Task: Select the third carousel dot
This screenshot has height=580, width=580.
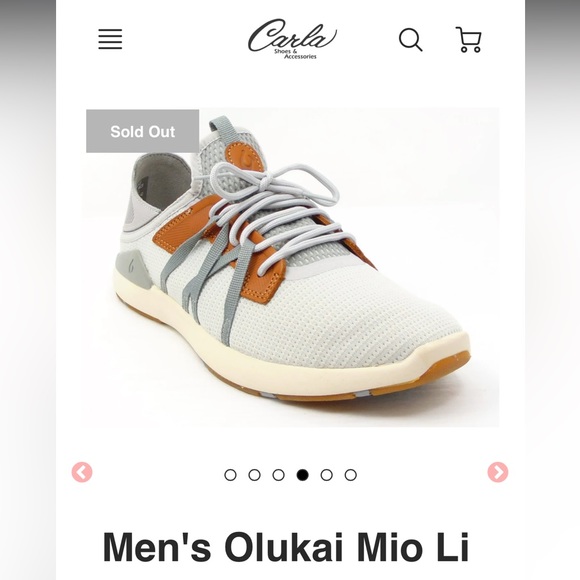Action: (278, 475)
